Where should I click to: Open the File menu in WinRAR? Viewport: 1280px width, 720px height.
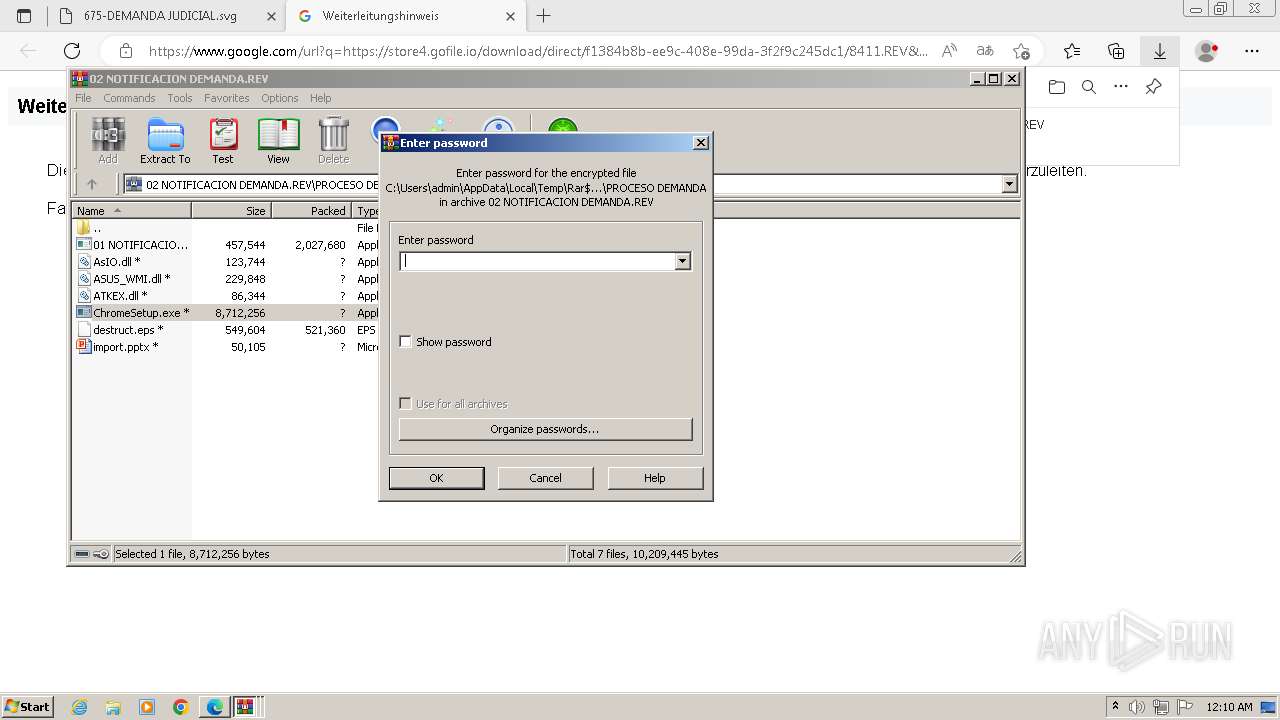tap(83, 98)
